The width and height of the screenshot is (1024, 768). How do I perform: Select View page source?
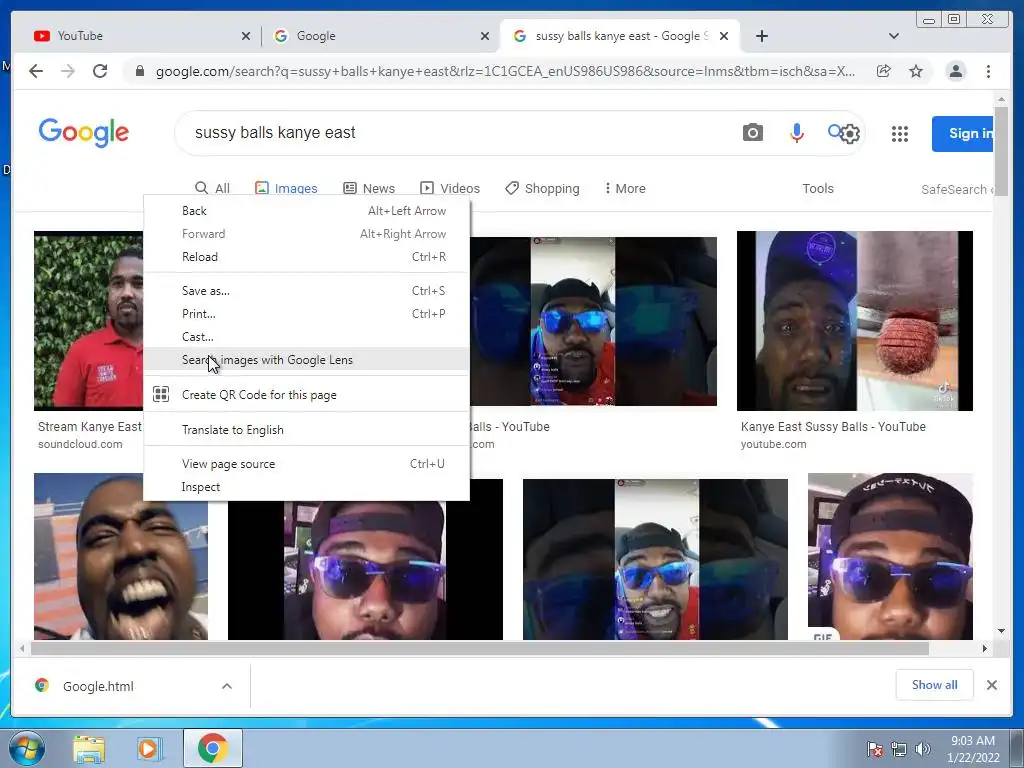(x=306, y=464)
